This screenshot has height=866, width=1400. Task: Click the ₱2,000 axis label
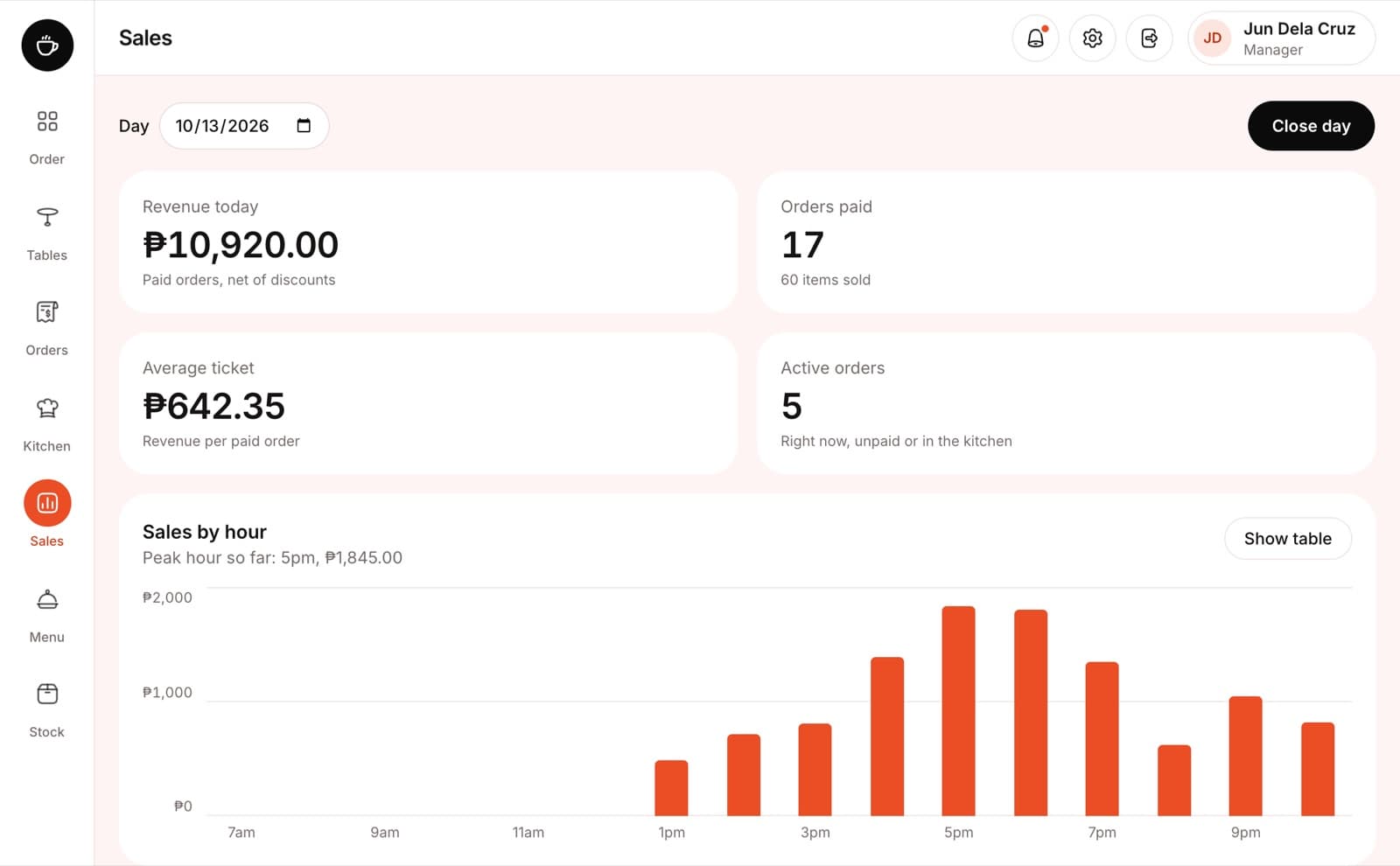point(167,597)
